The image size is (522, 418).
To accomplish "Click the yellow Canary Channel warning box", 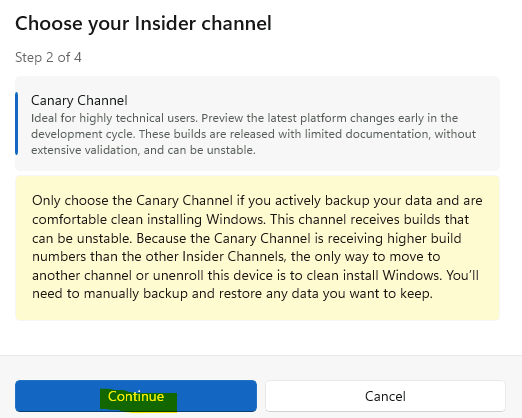I will point(257,248).
